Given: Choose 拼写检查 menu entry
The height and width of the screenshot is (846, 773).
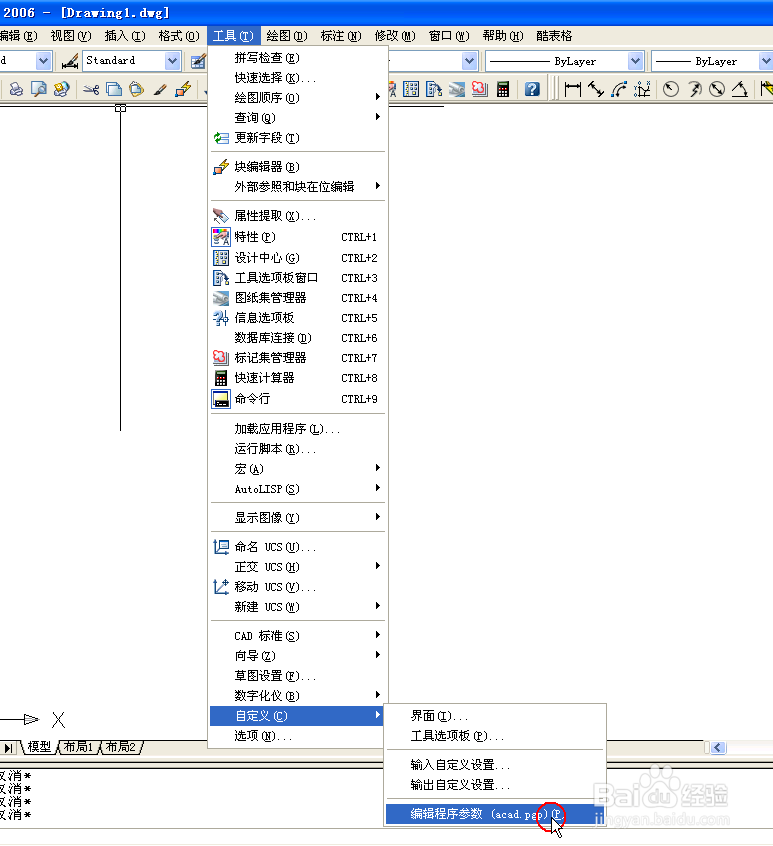Looking at the screenshot, I should click(298, 58).
